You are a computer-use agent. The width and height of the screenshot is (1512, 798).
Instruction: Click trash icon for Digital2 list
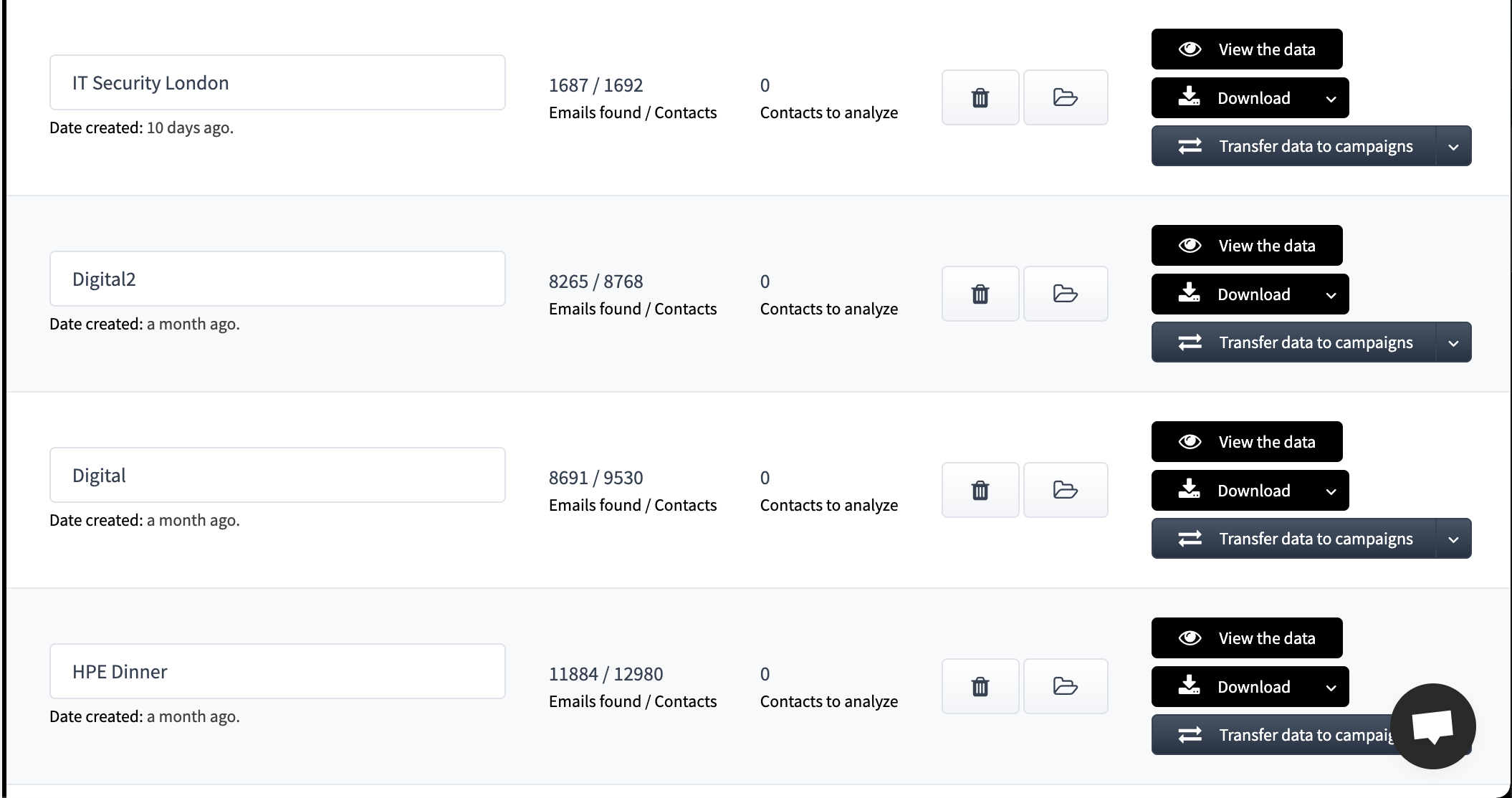point(980,294)
